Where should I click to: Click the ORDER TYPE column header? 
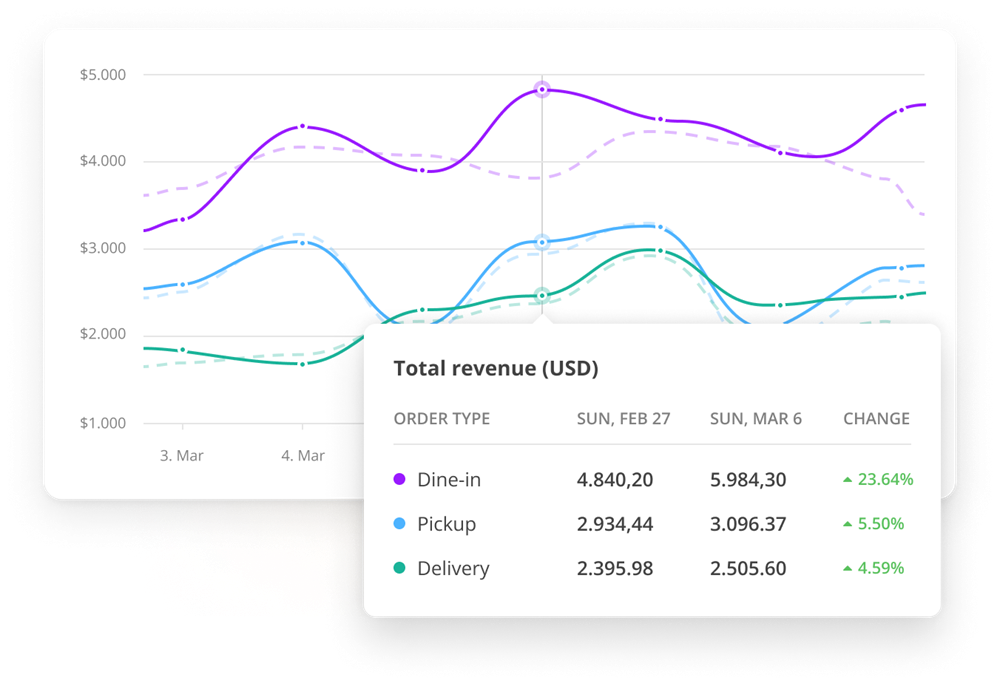point(442,419)
